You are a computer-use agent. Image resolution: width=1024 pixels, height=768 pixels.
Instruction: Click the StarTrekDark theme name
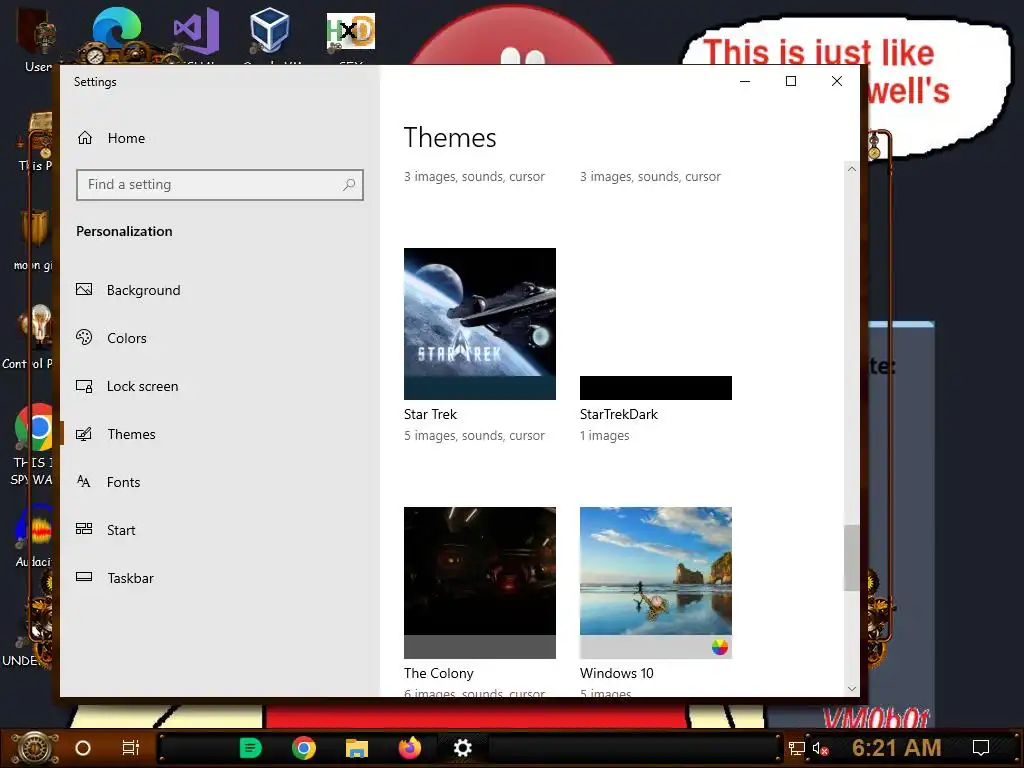click(618, 414)
